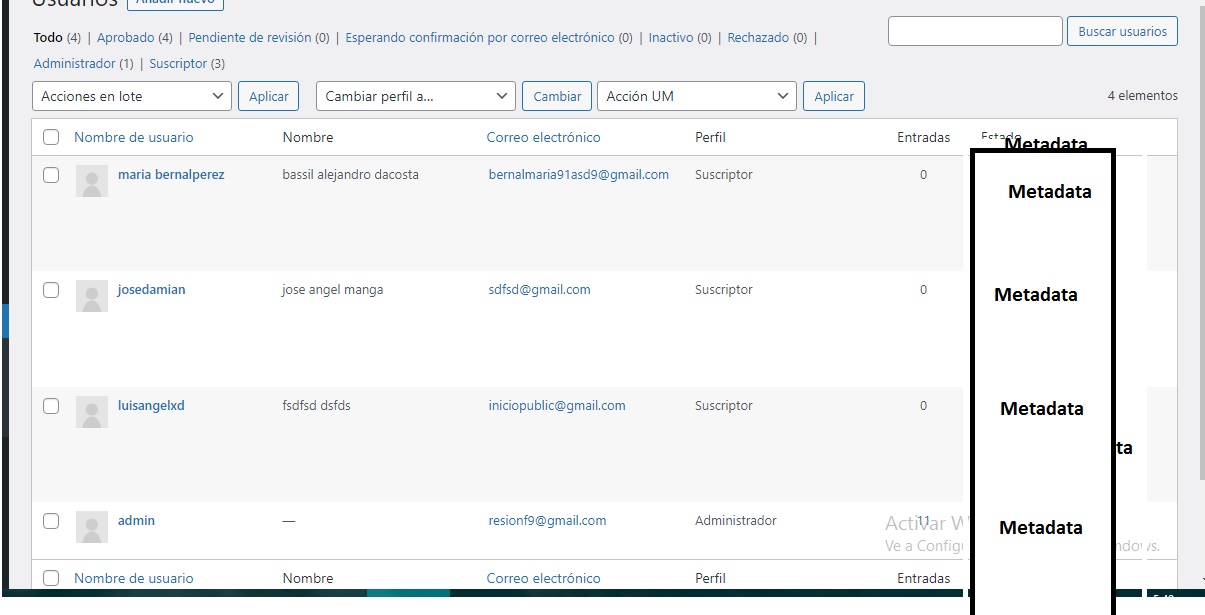Filter by Pendiente de revisión
The height and width of the screenshot is (615, 1205).
tap(250, 38)
